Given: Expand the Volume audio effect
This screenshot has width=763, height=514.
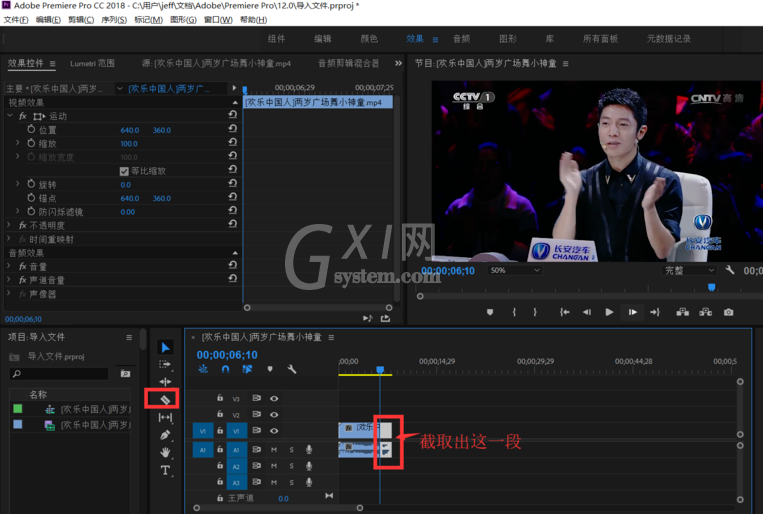Looking at the screenshot, I should (x=9, y=266).
